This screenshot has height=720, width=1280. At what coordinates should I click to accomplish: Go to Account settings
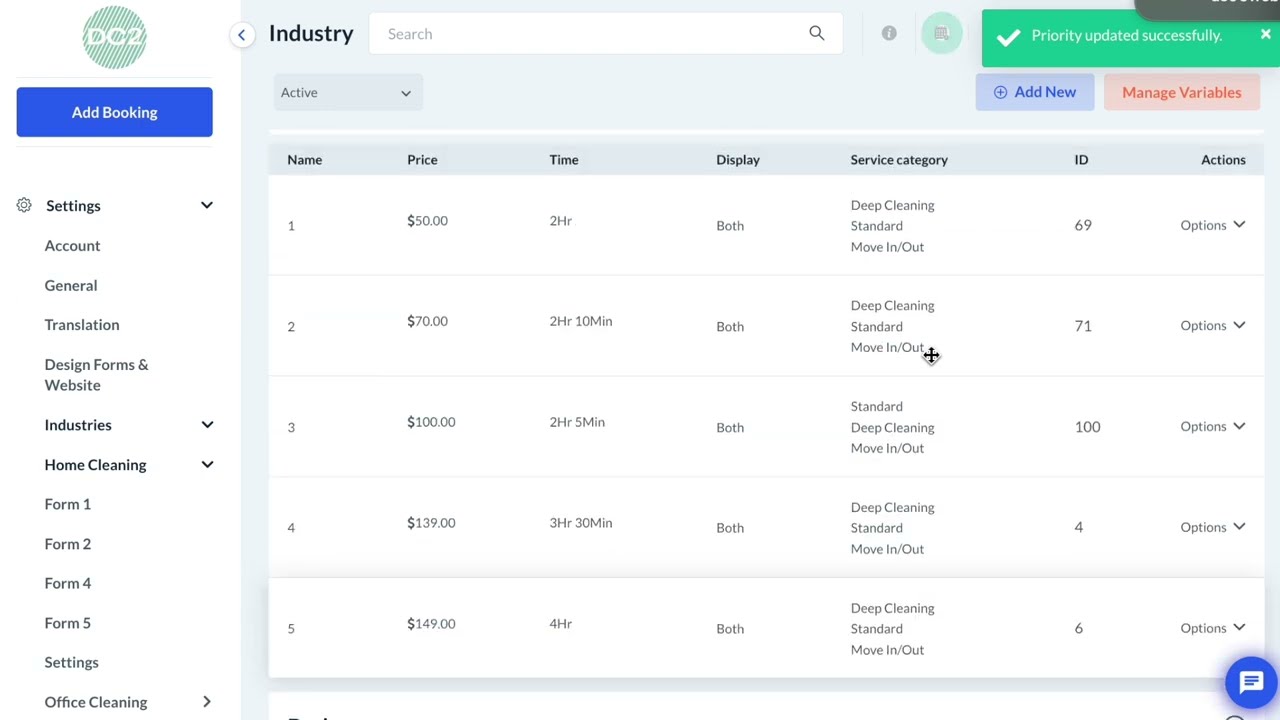72,246
